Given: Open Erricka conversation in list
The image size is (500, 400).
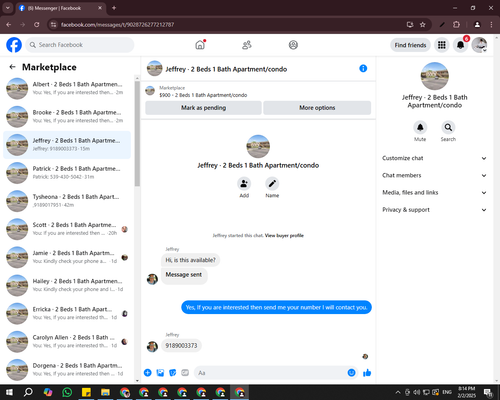Looking at the screenshot, I should [67, 313].
